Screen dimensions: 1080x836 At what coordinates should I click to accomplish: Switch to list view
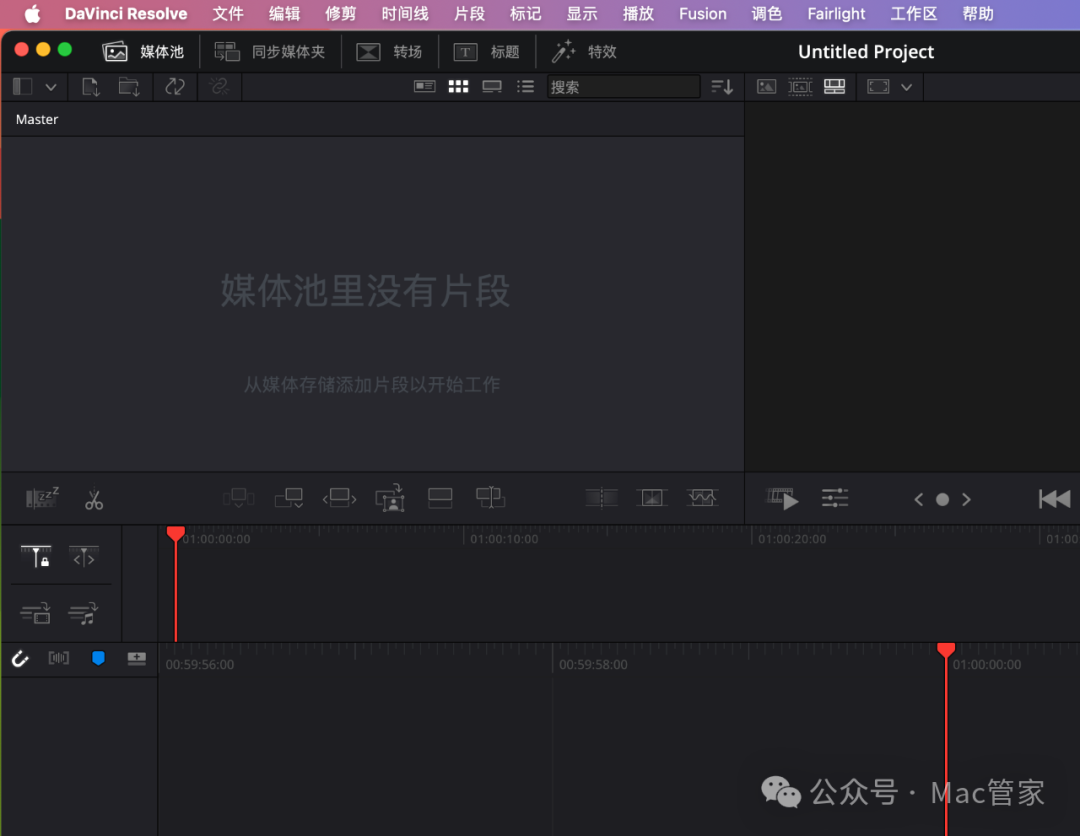526,87
